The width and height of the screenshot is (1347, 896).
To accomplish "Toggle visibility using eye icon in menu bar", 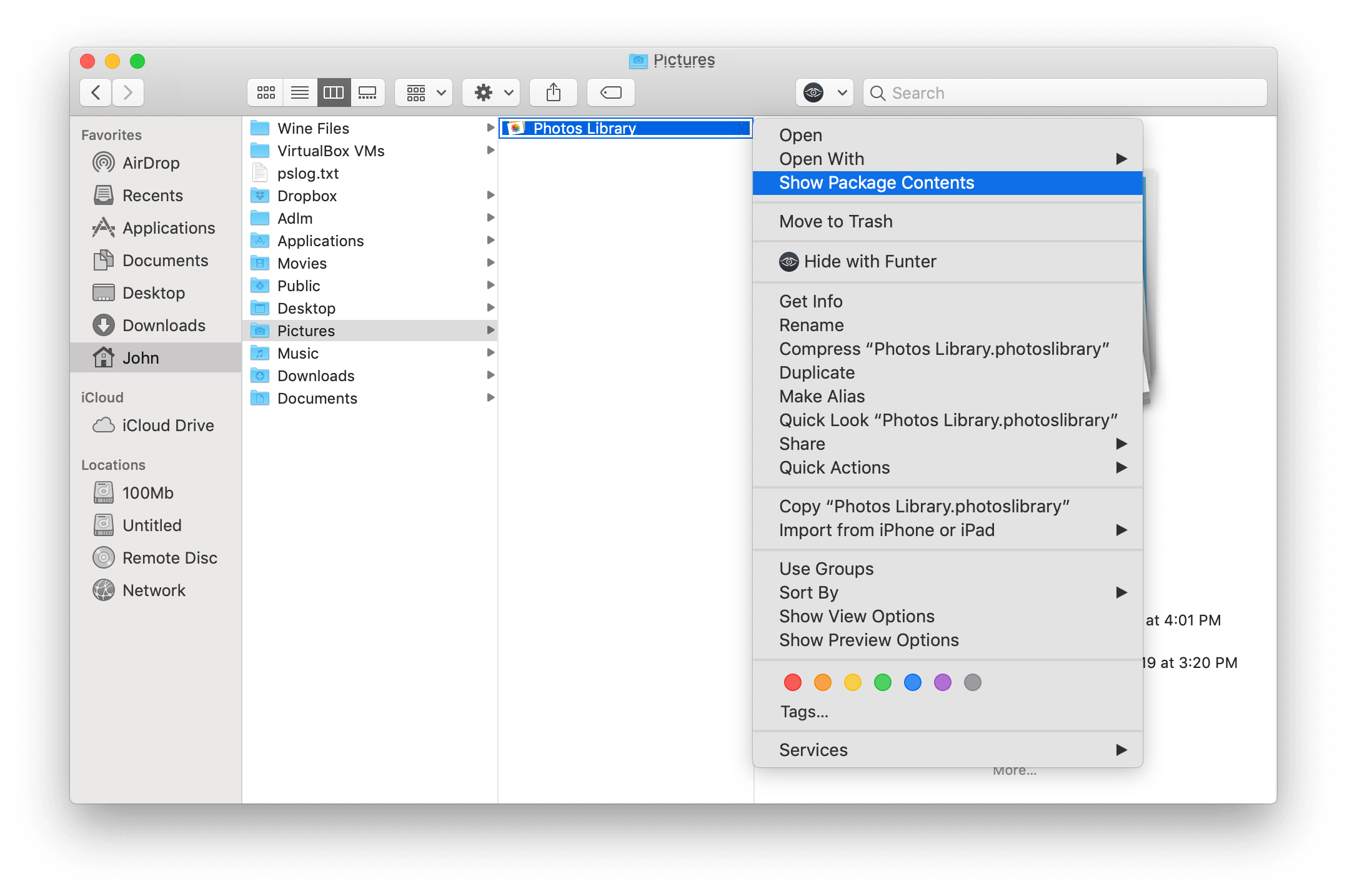I will (813, 91).
